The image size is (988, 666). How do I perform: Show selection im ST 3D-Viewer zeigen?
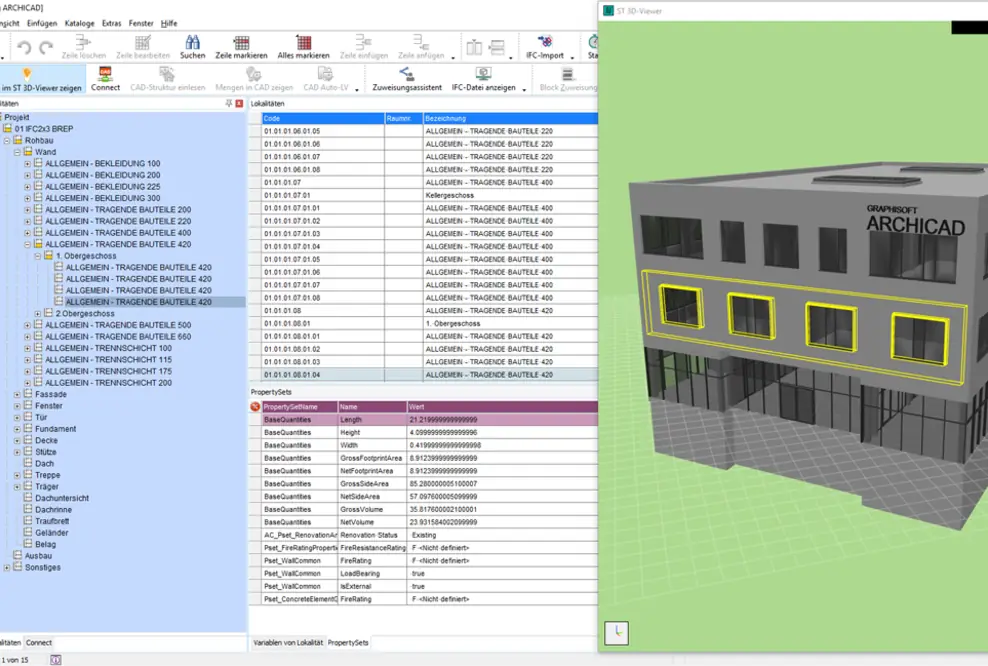click(x=41, y=79)
